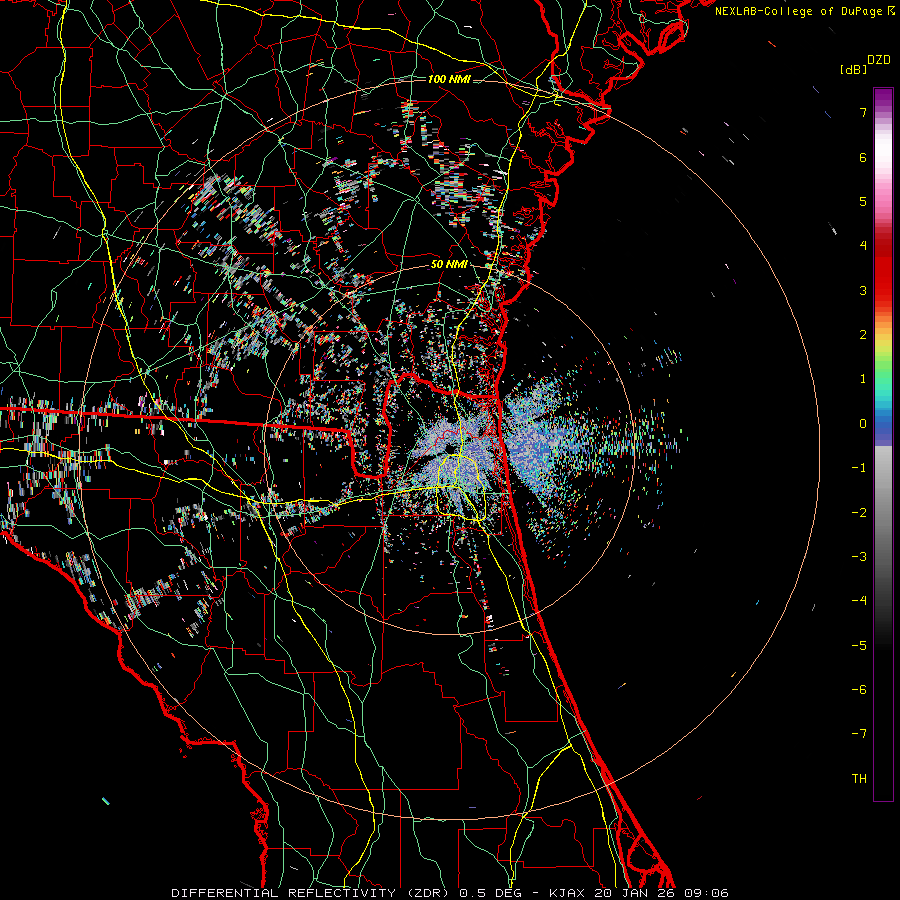Click the -6 value on the dB scale

click(x=859, y=690)
